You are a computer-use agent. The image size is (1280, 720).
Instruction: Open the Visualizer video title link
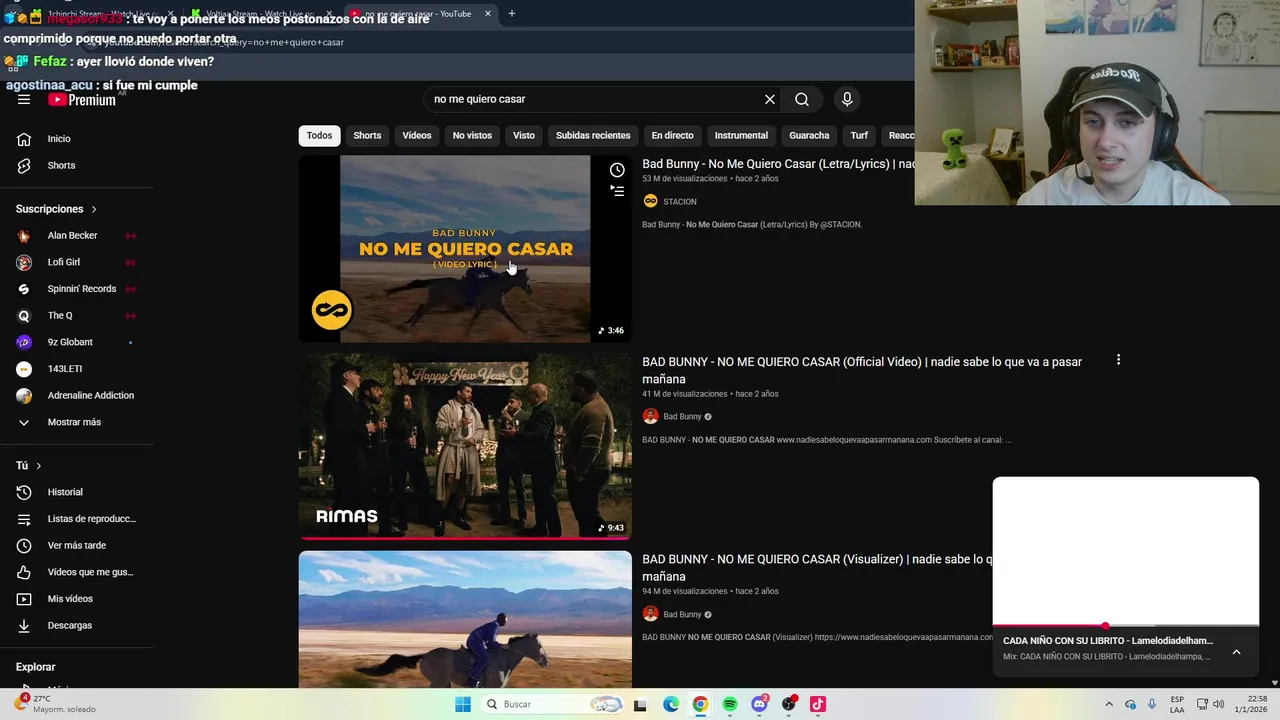(817, 568)
